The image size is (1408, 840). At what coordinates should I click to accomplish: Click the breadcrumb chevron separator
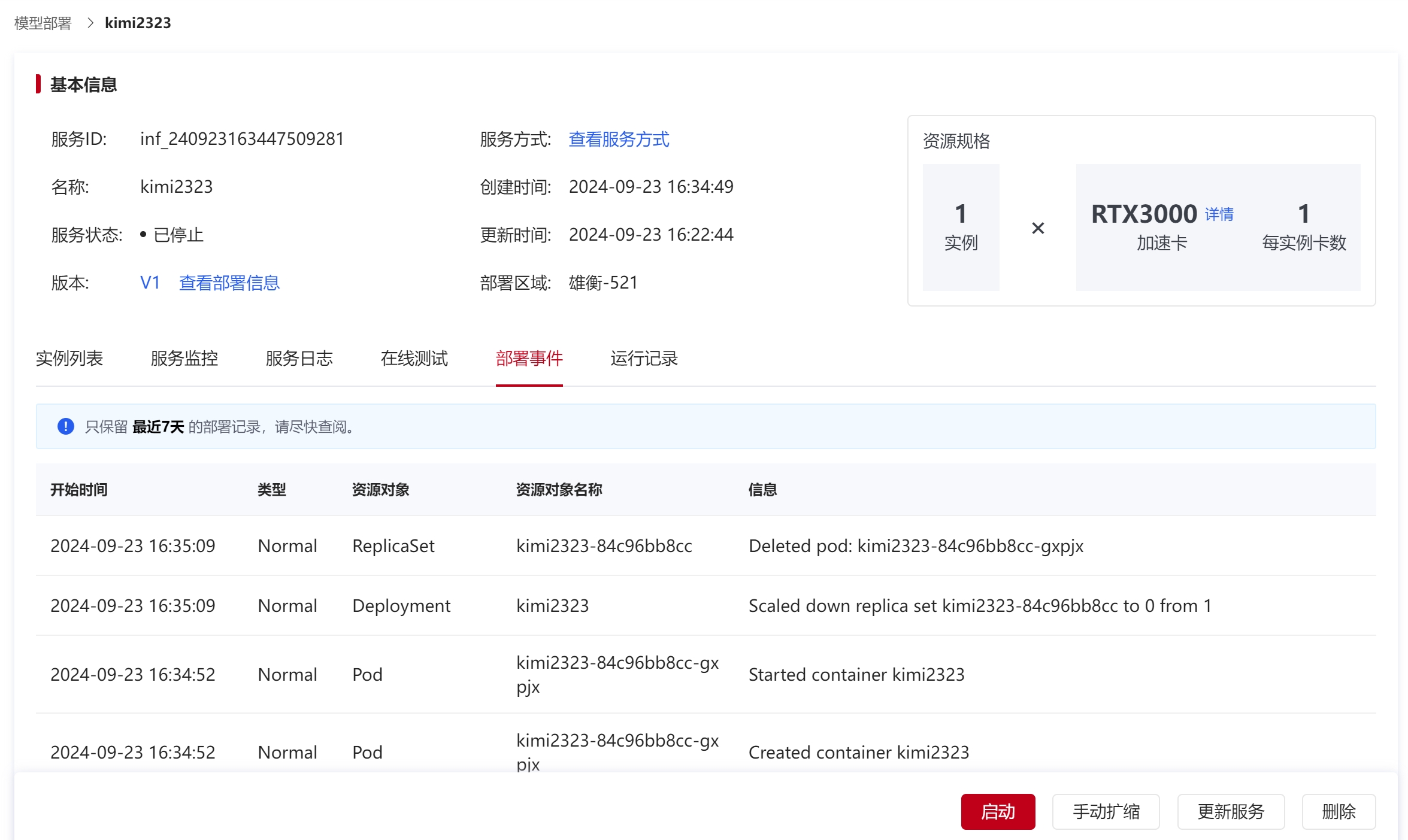90,23
